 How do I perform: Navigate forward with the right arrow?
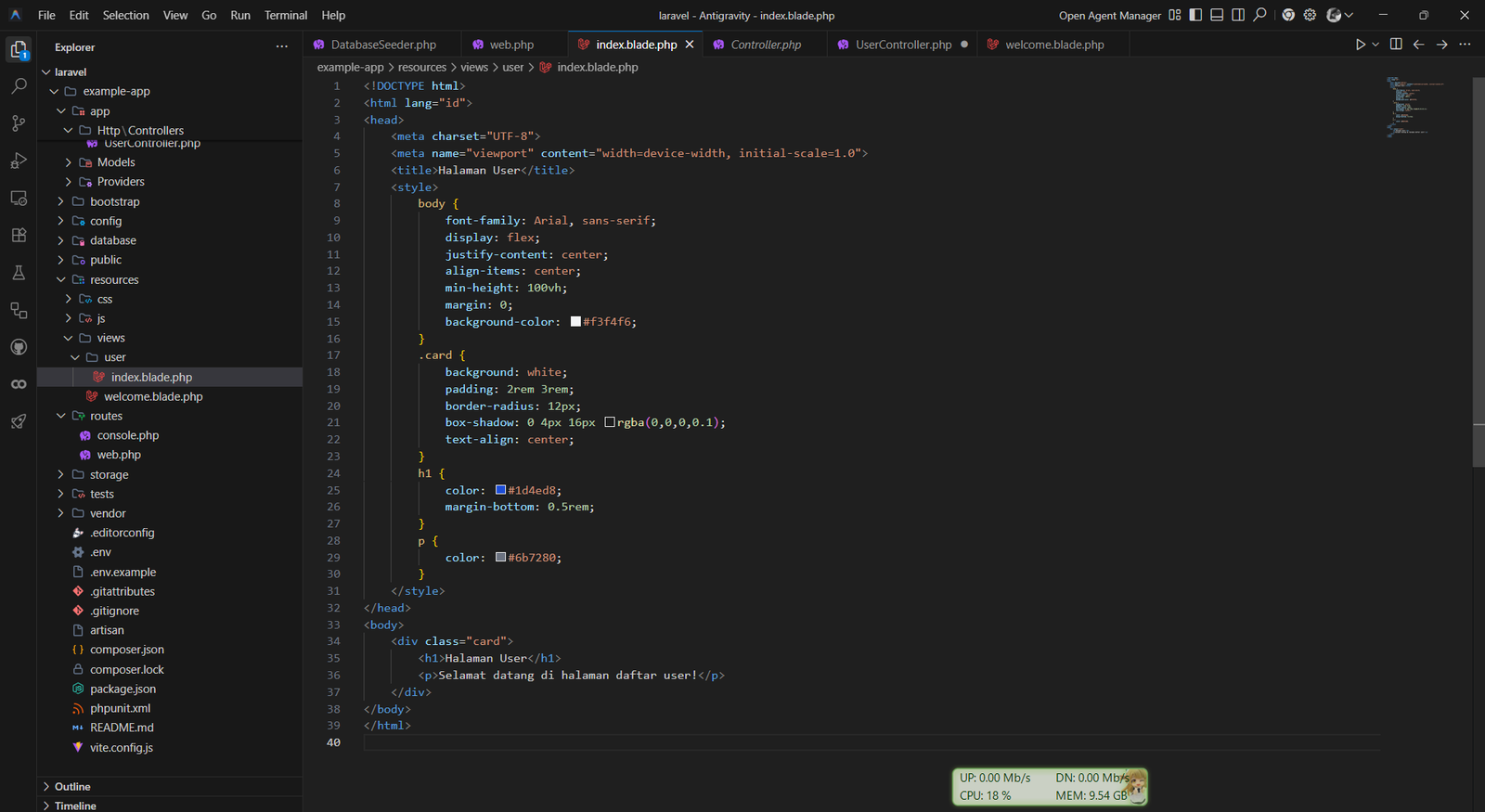click(x=1441, y=45)
